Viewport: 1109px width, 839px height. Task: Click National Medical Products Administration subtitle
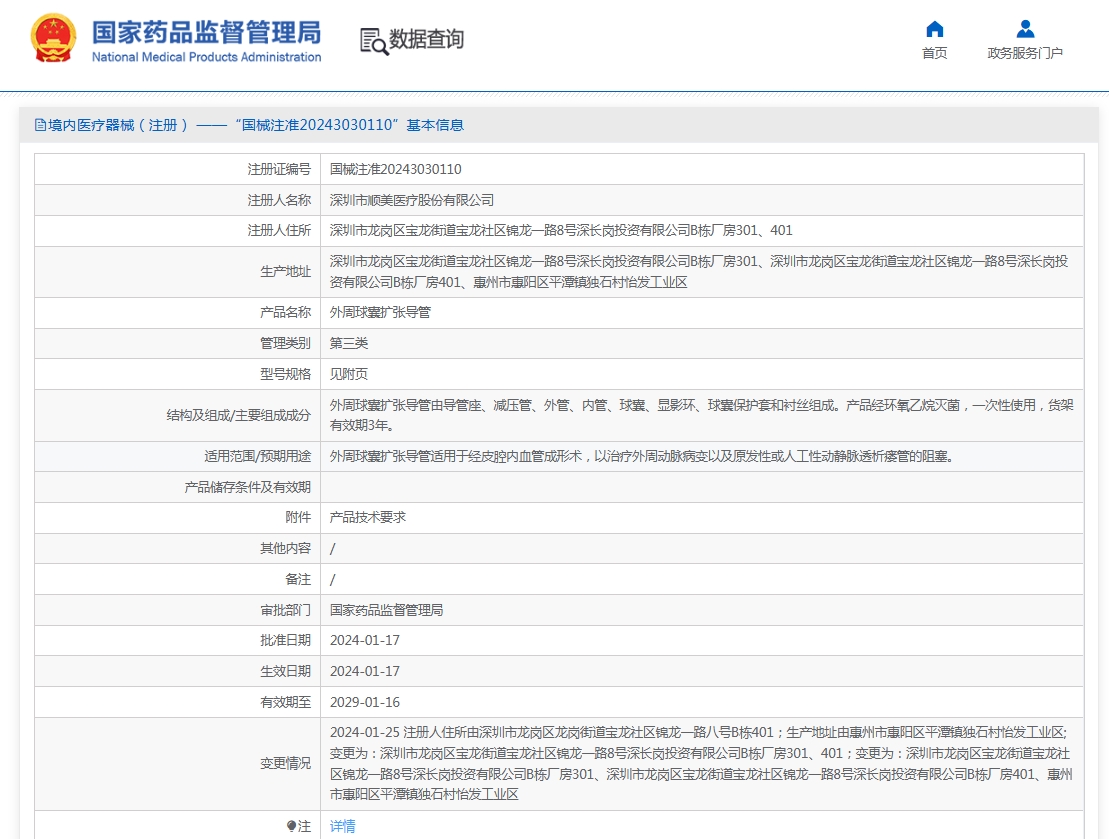click(207, 57)
